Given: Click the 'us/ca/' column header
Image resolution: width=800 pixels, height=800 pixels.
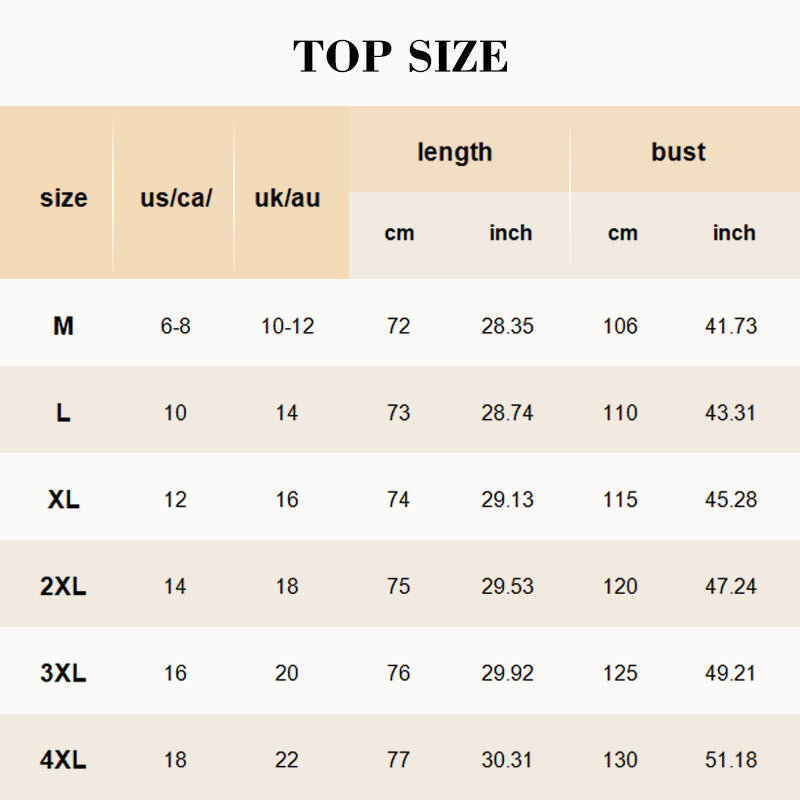Looking at the screenshot, I should tap(176, 198).
